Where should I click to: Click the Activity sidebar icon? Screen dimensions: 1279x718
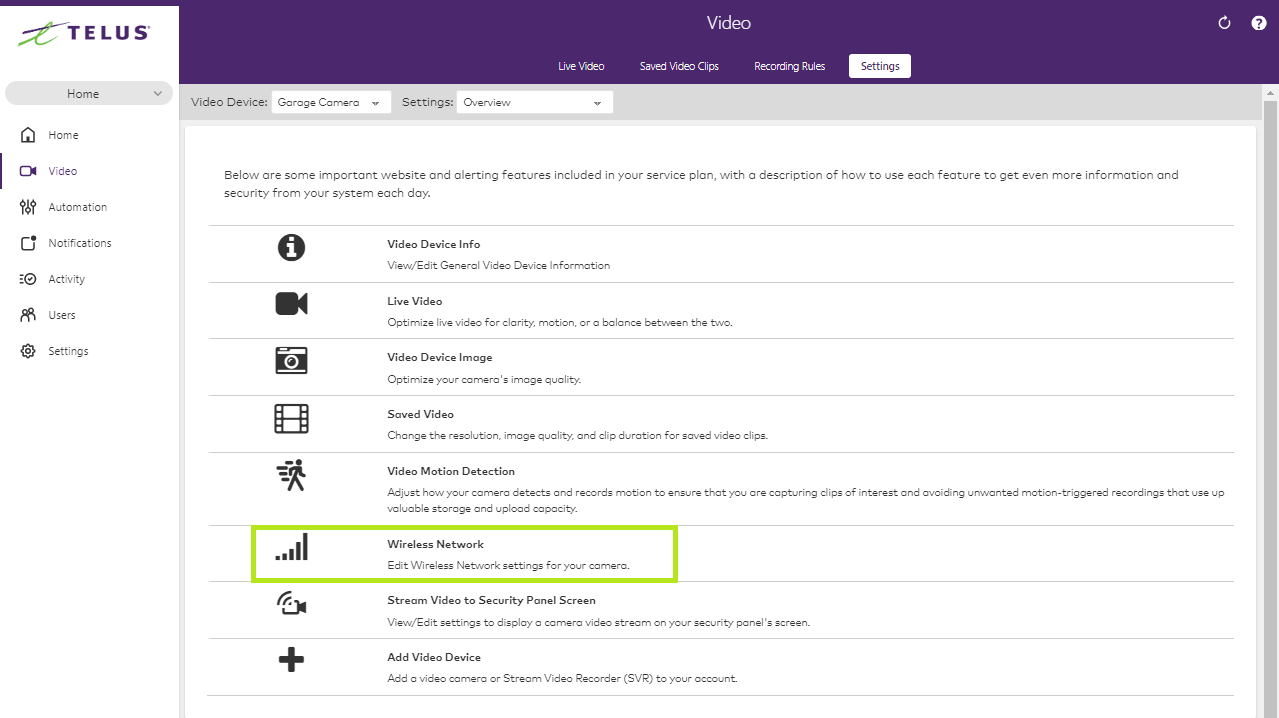28,279
